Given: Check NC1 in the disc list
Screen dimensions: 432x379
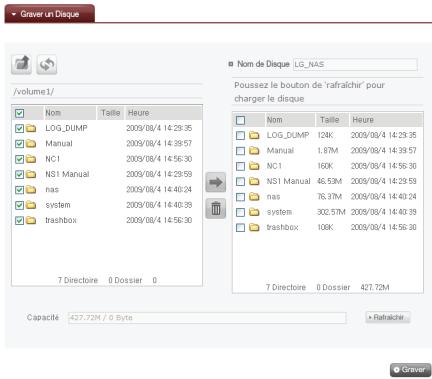Looking at the screenshot, I should point(240,166).
